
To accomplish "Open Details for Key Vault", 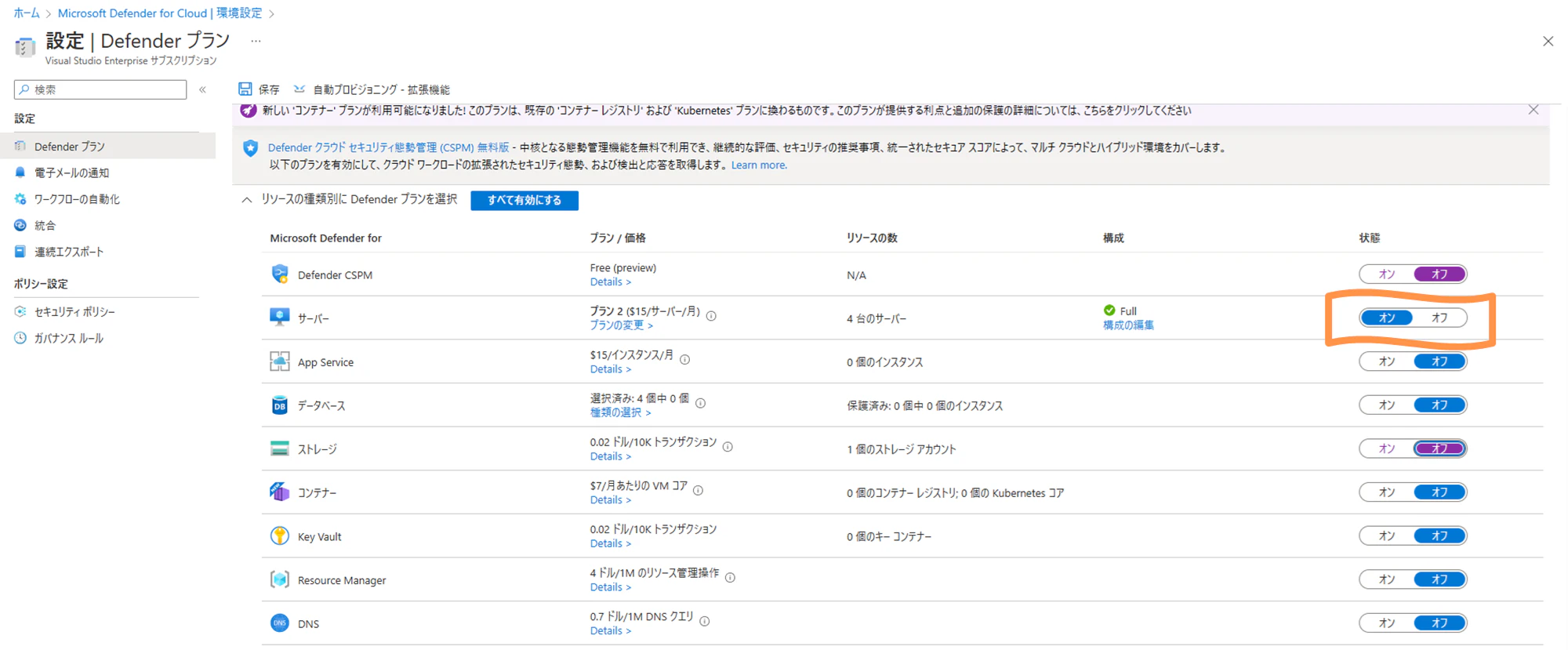I will (x=610, y=543).
